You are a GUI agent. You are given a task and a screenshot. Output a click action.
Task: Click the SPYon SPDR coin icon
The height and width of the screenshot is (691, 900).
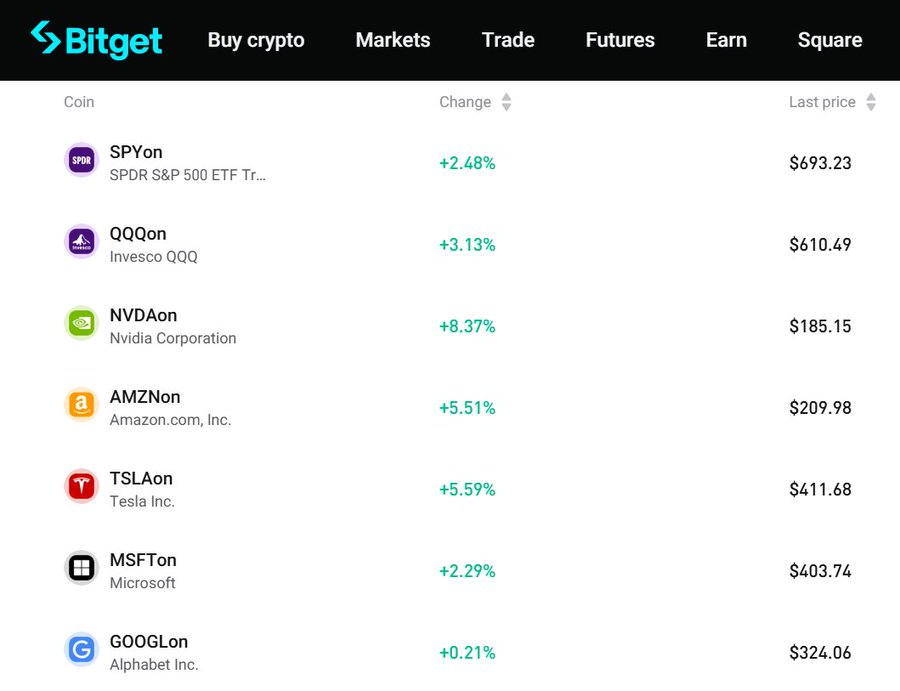[x=81, y=160]
